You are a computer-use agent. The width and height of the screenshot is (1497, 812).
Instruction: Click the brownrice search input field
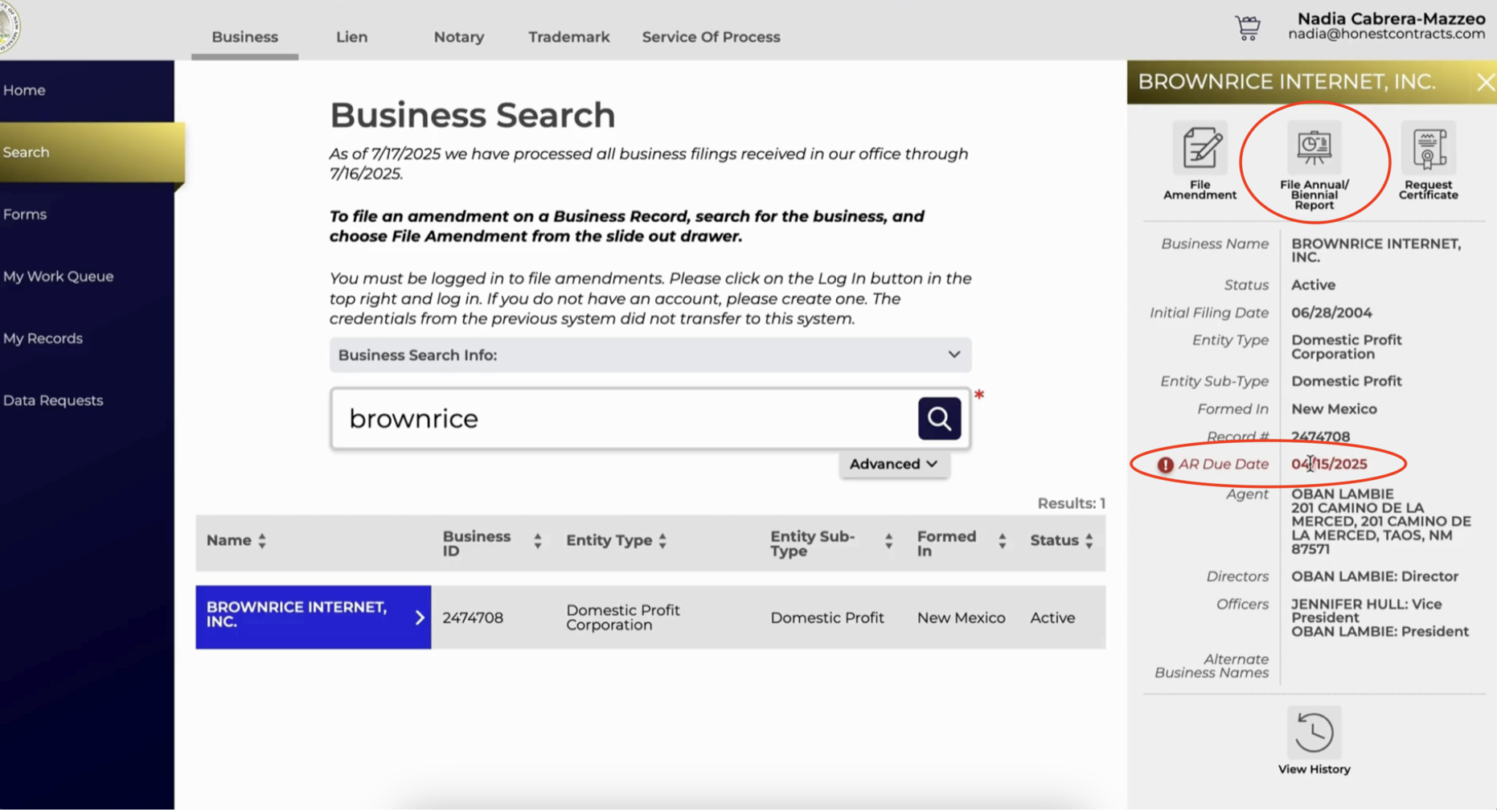point(623,418)
